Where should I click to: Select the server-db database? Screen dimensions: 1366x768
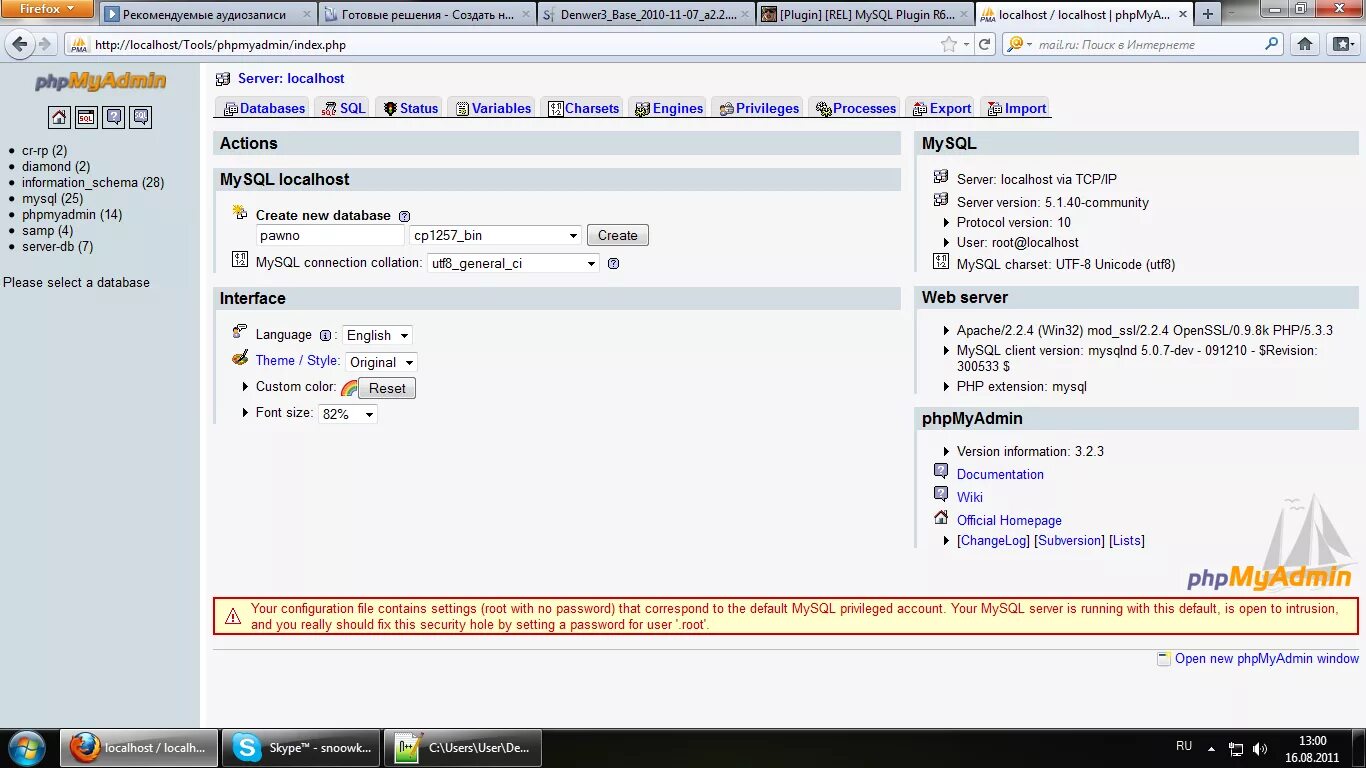point(57,246)
